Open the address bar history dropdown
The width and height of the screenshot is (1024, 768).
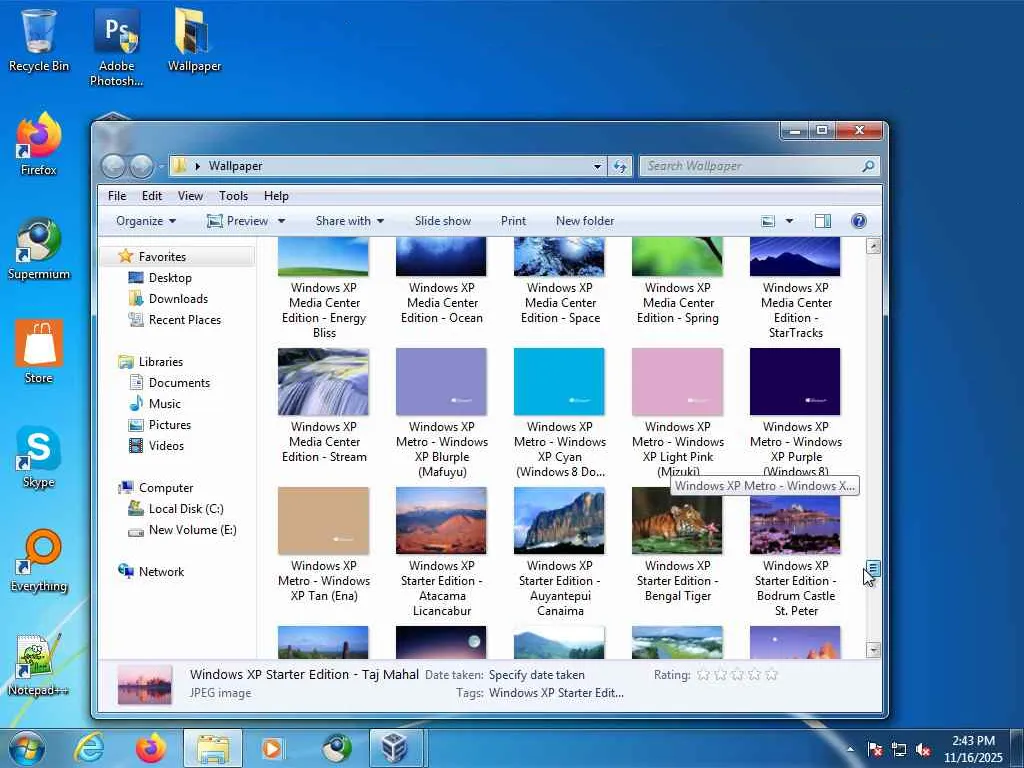pos(597,167)
